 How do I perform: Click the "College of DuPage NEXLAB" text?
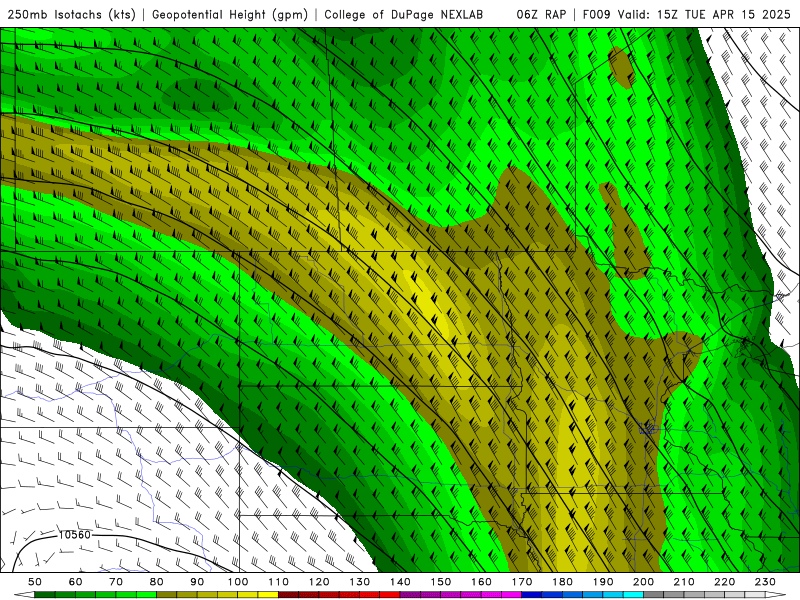(404, 14)
